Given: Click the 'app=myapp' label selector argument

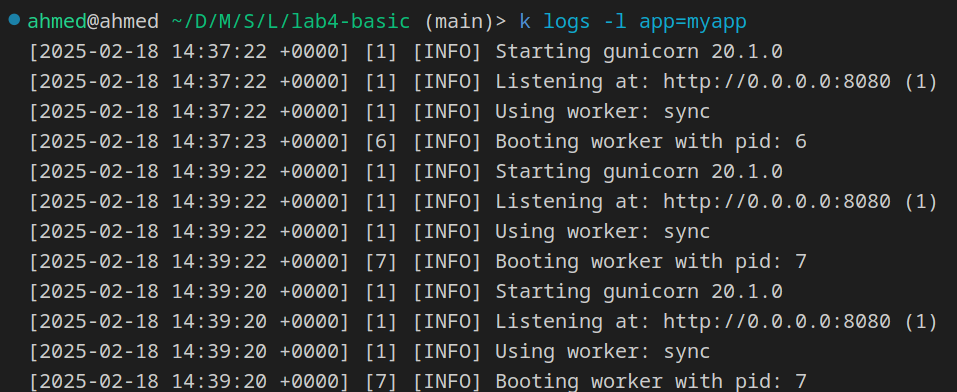Looking at the screenshot, I should [x=692, y=22].
